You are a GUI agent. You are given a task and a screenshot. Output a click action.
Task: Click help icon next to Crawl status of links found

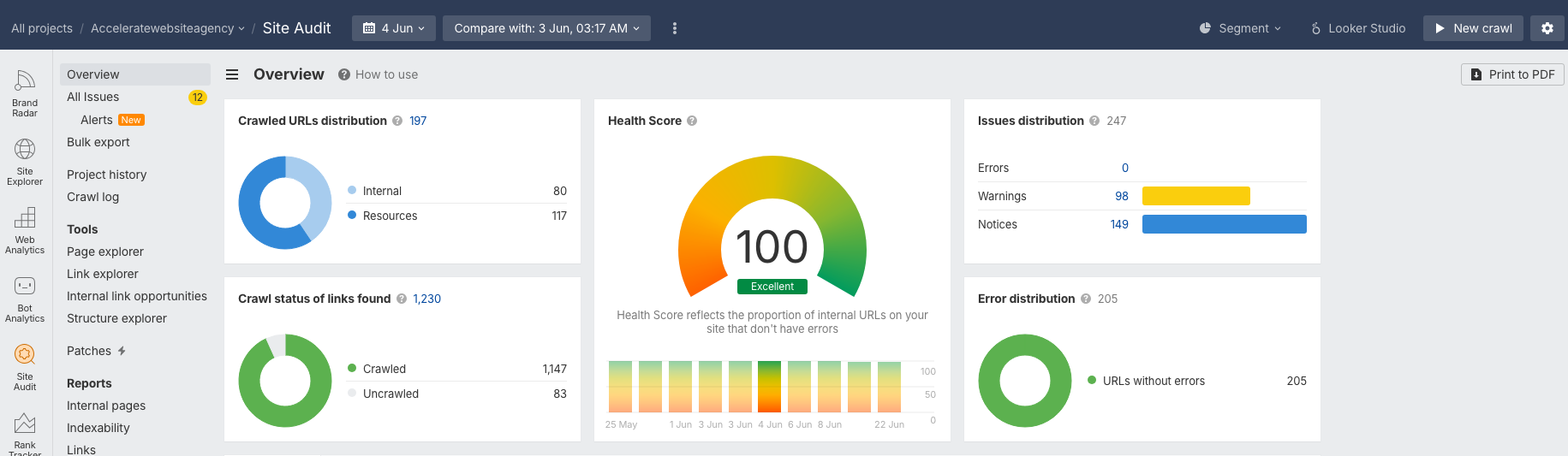click(402, 299)
